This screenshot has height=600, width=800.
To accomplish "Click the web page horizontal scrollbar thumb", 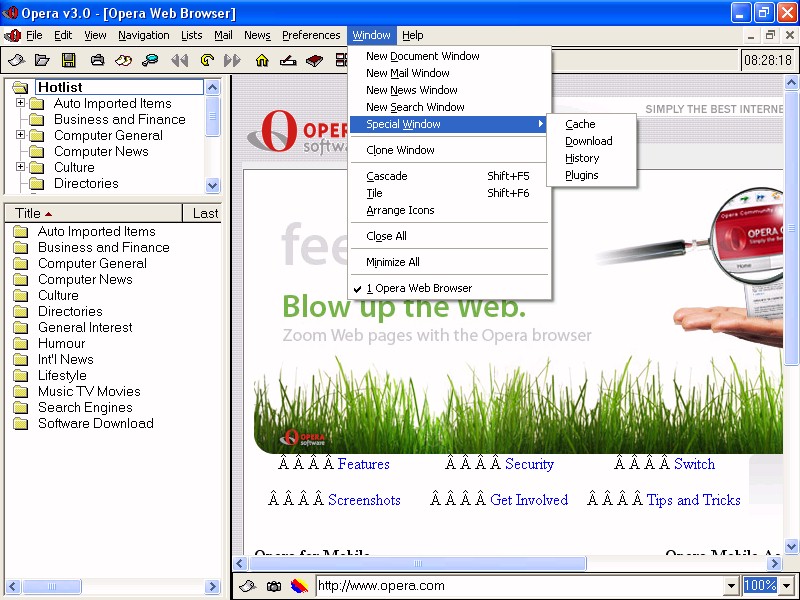I will click(417, 563).
